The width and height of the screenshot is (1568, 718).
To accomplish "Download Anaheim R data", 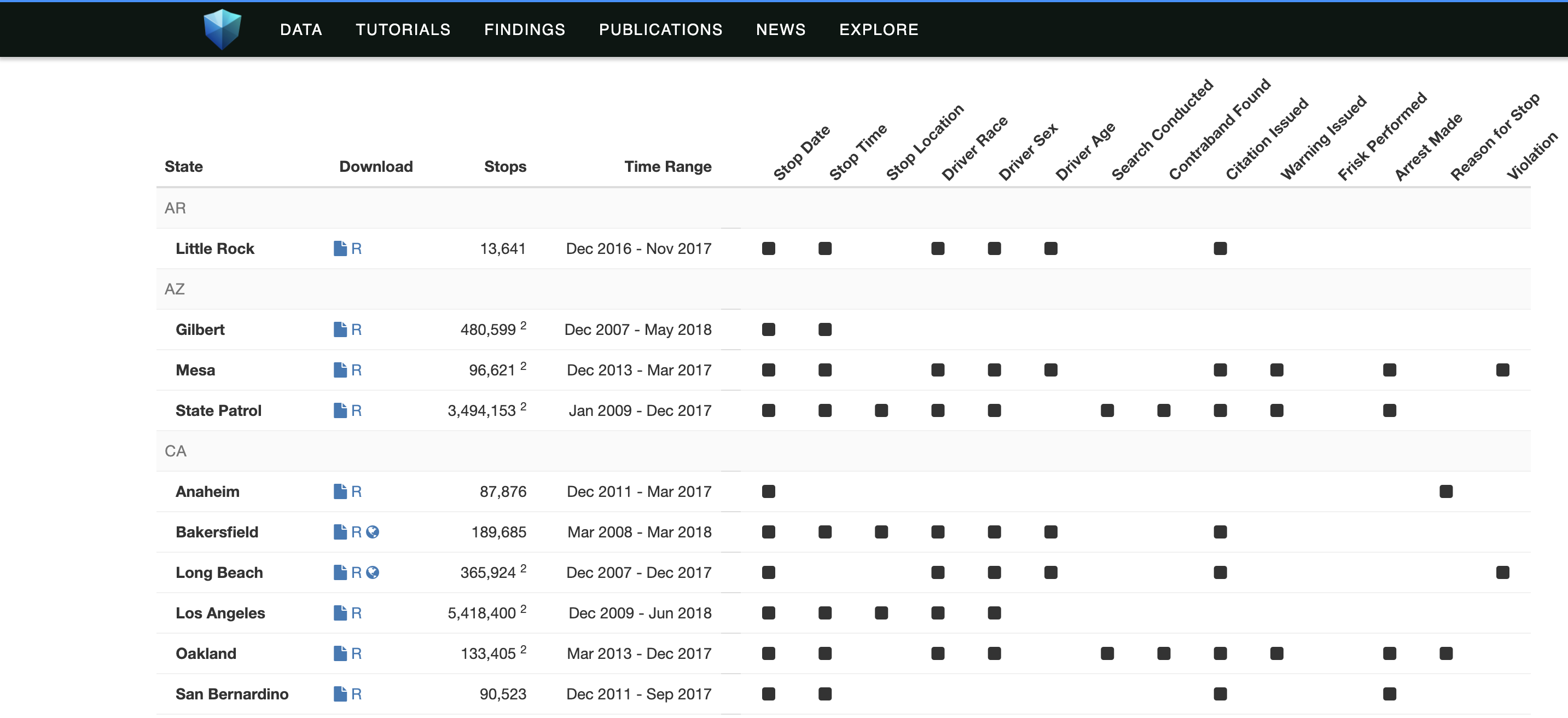I will click(x=356, y=491).
